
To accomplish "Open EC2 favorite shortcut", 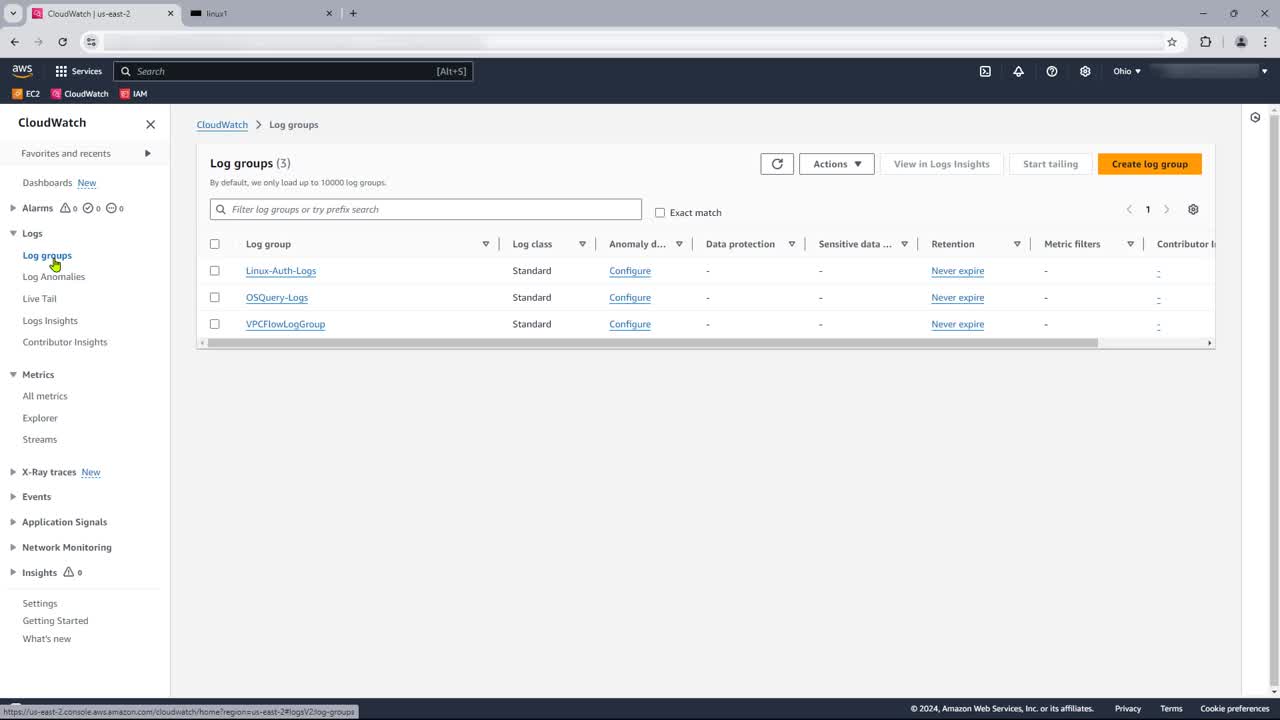I will tap(26, 94).
